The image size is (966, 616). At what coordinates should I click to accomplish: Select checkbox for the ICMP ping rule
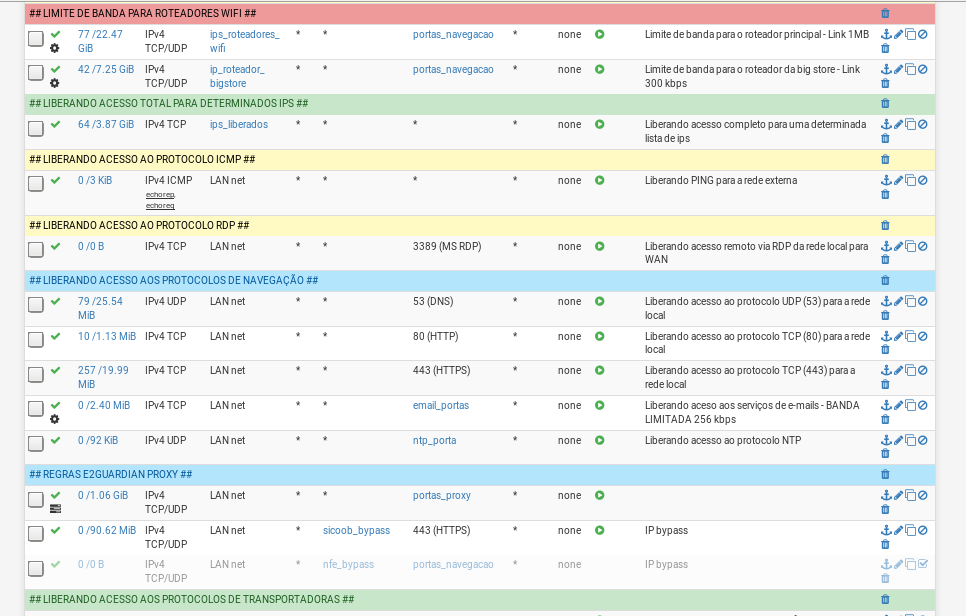coord(36,183)
